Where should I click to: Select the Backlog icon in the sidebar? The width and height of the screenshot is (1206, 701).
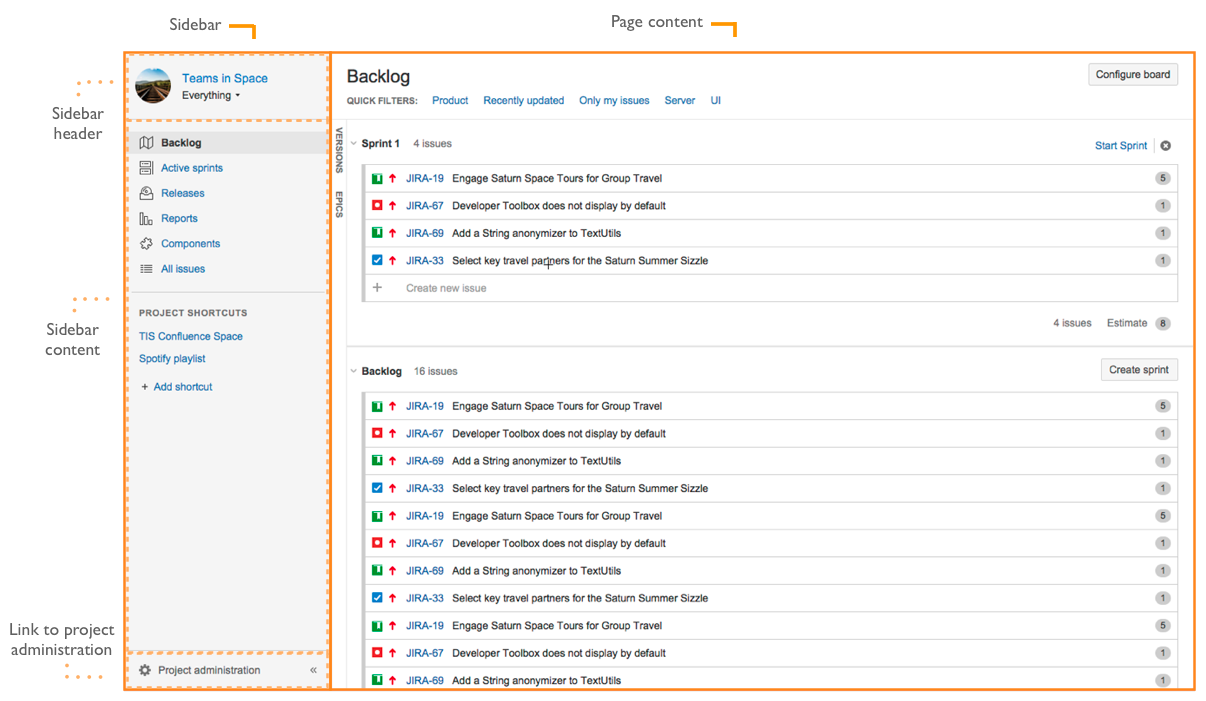(143, 142)
